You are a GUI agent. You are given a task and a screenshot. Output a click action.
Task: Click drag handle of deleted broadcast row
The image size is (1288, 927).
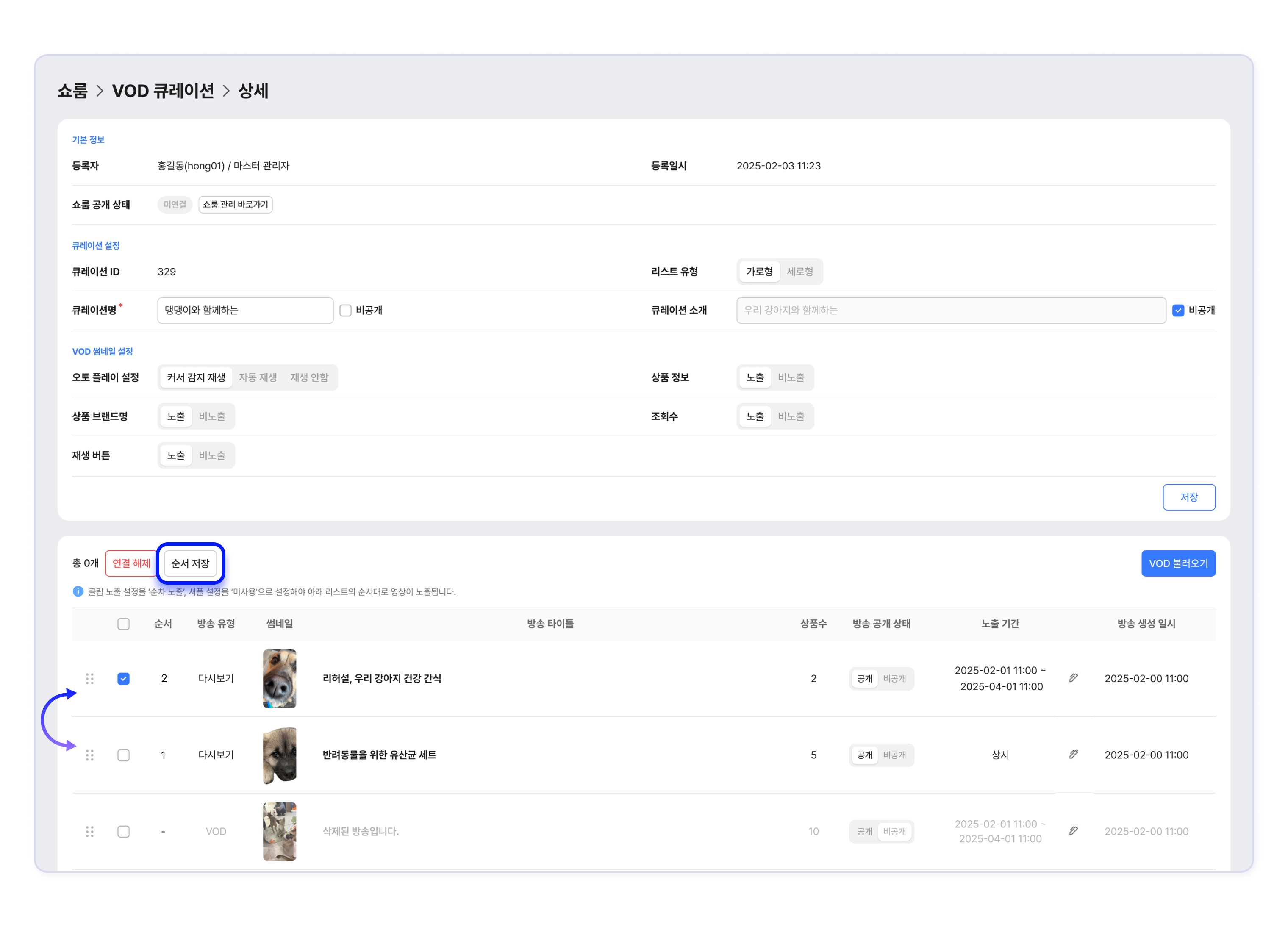90,831
